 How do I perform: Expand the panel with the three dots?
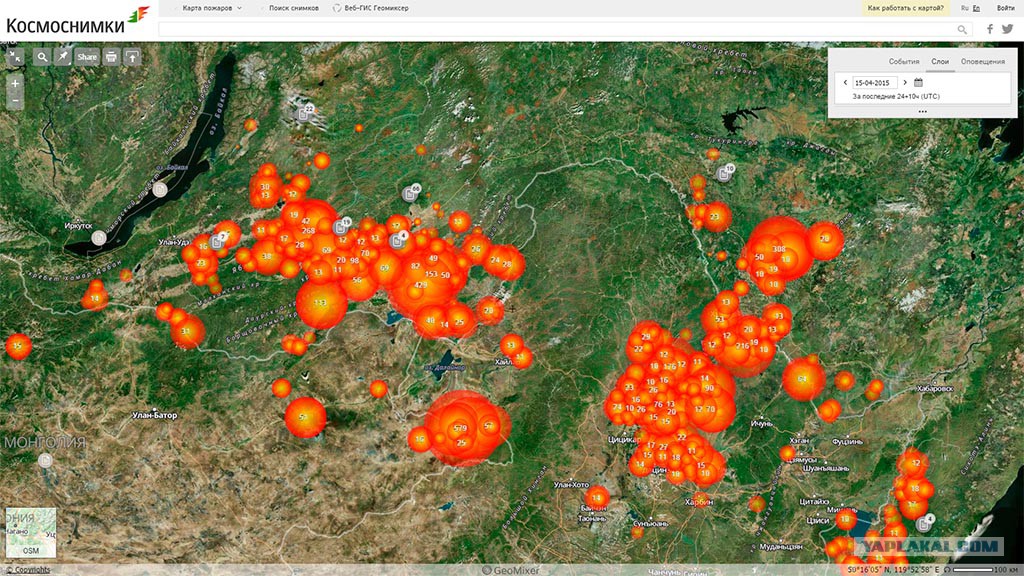point(922,112)
